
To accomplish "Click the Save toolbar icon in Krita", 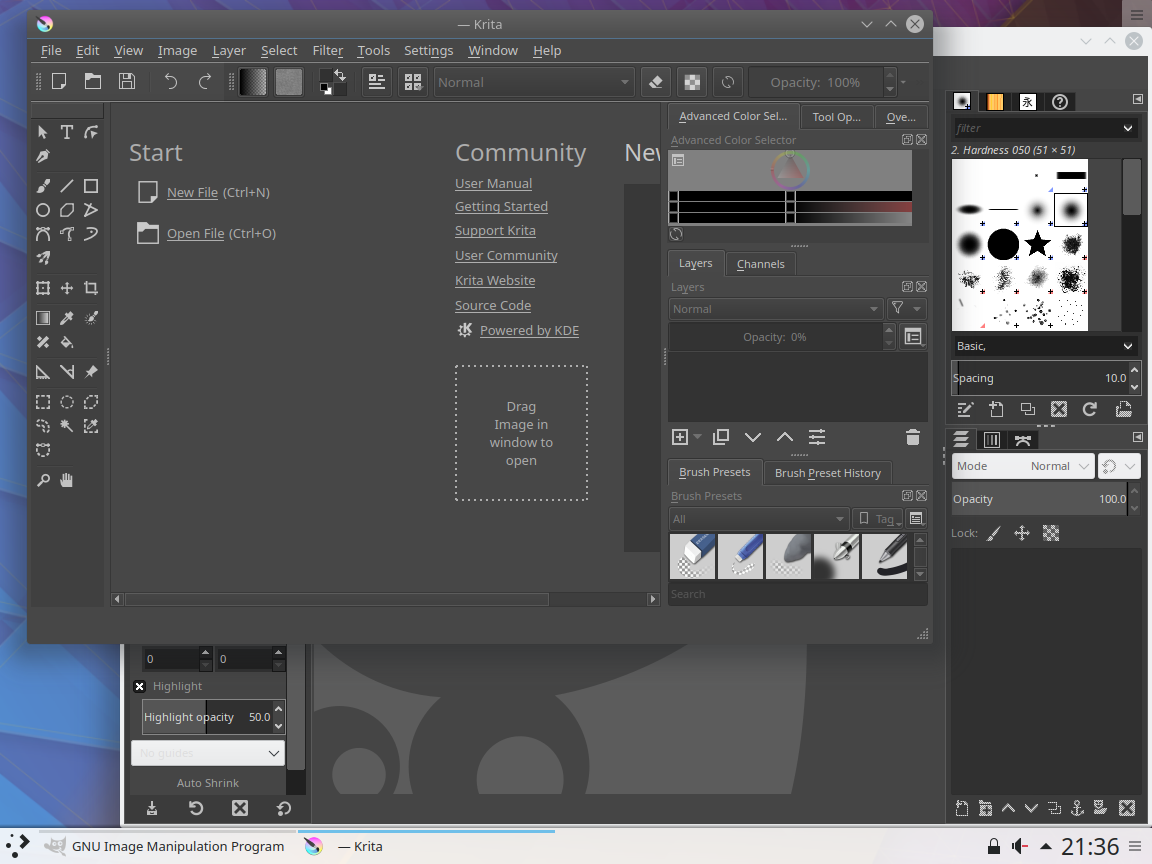I will coord(127,82).
